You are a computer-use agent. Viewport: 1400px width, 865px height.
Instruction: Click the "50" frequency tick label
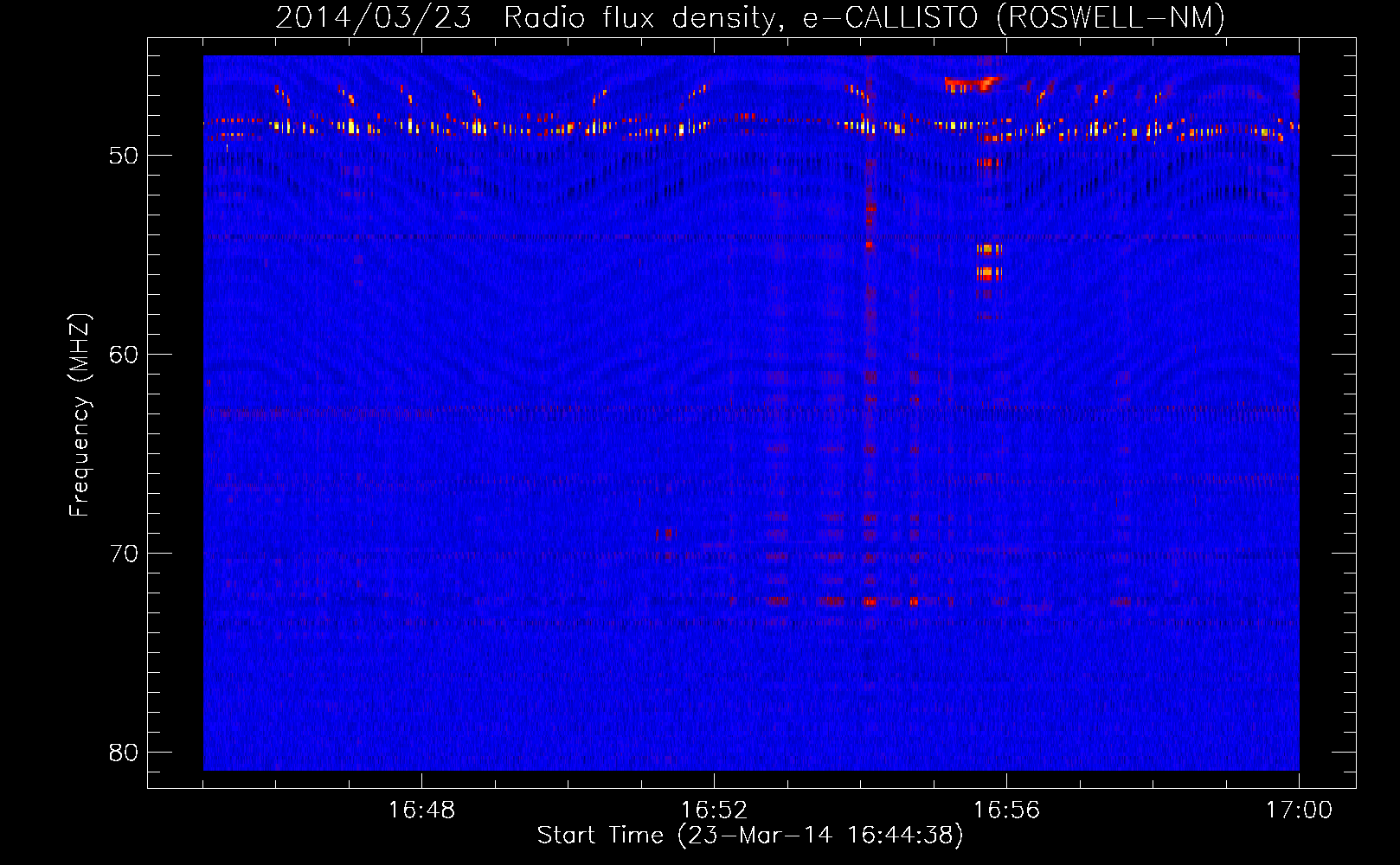coord(124,156)
